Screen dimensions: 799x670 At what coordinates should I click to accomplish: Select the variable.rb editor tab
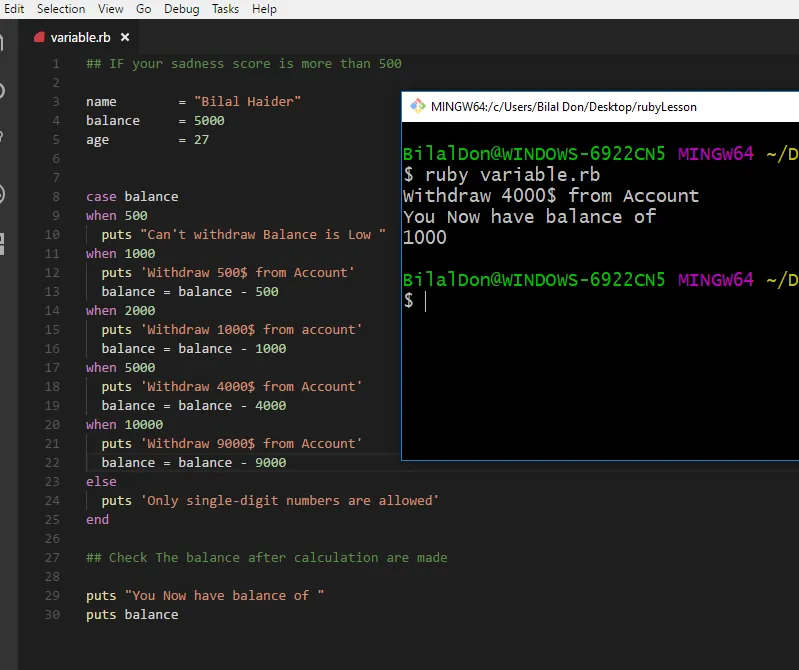pos(80,38)
